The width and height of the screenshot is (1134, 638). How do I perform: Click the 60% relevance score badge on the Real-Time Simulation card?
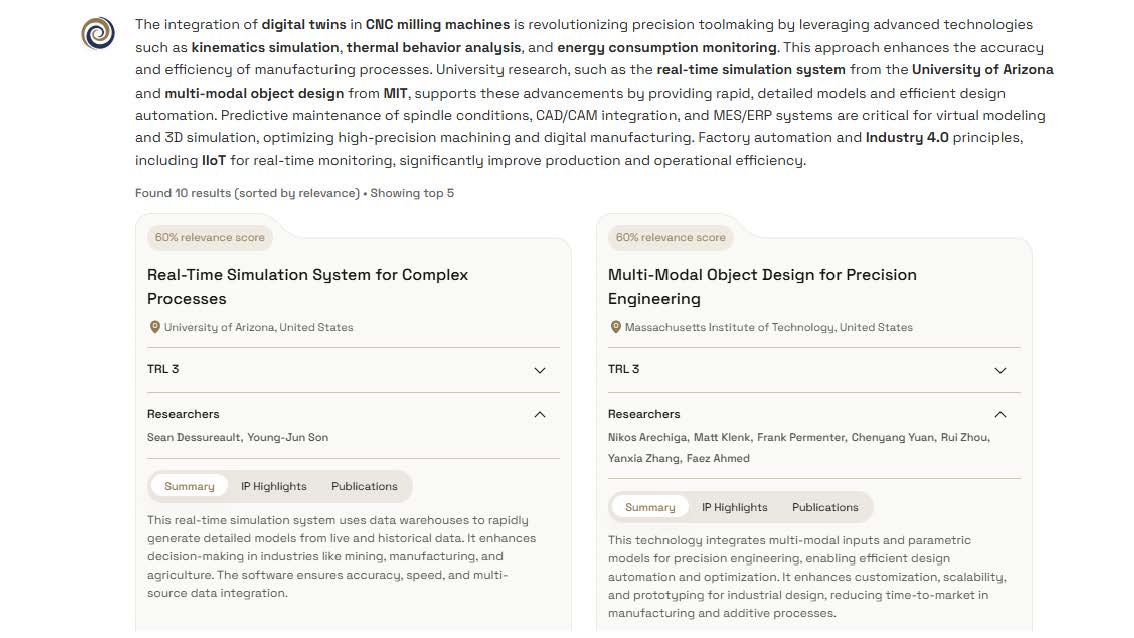click(x=209, y=237)
